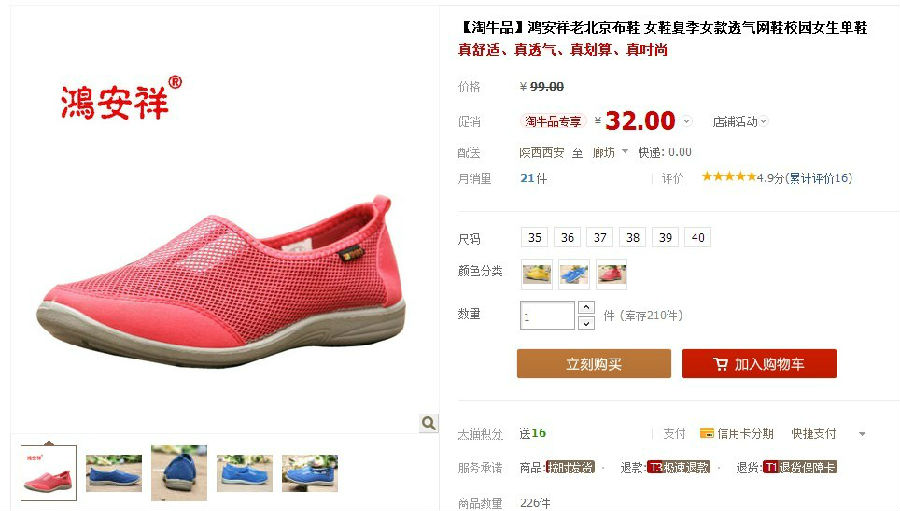The height and width of the screenshot is (511, 900).
Task: Click the quantity input field
Action: 547,315
